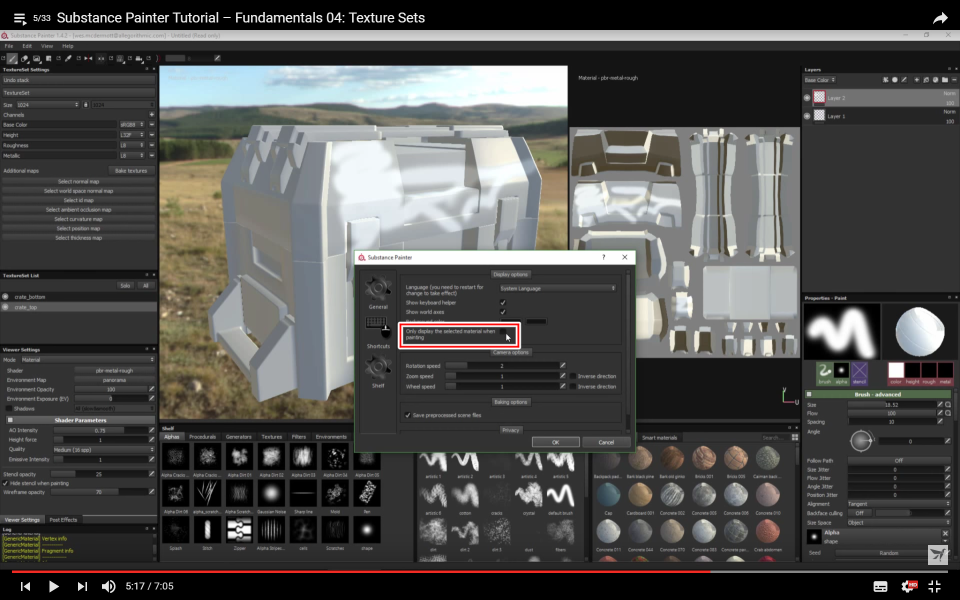Check Inverse direction for Wheel speed
The width and height of the screenshot is (960, 600).
pyautogui.click(x=573, y=387)
